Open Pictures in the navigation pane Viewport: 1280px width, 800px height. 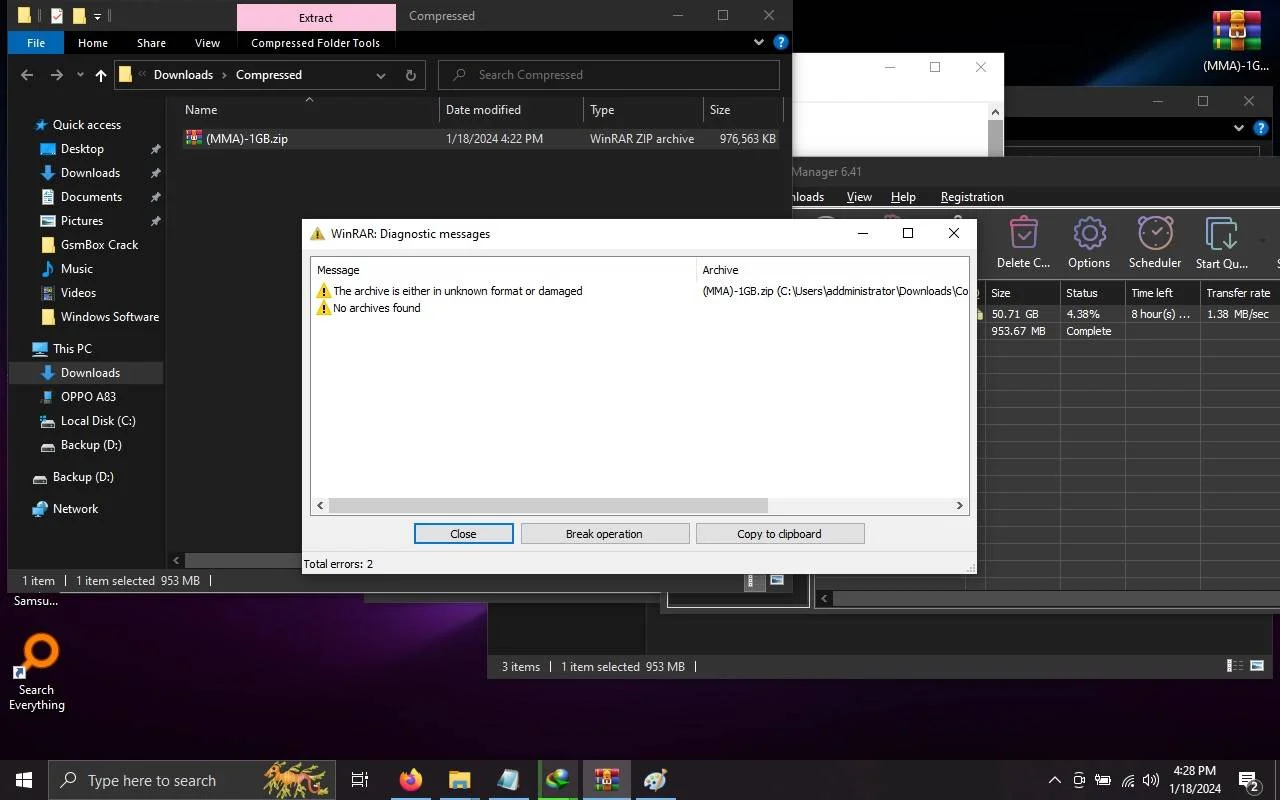pyautogui.click(x=82, y=221)
